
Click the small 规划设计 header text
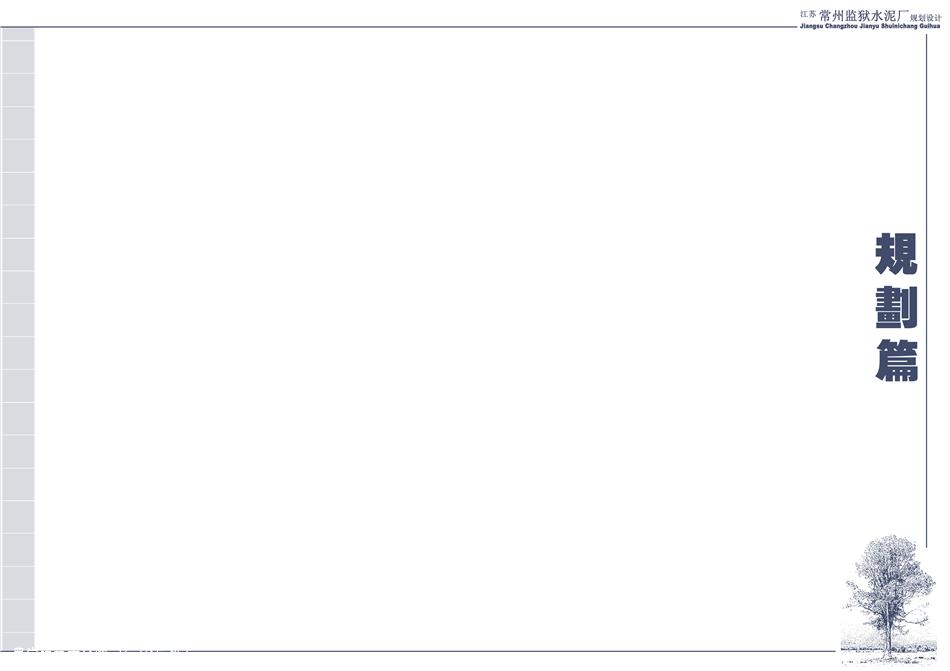click(926, 18)
